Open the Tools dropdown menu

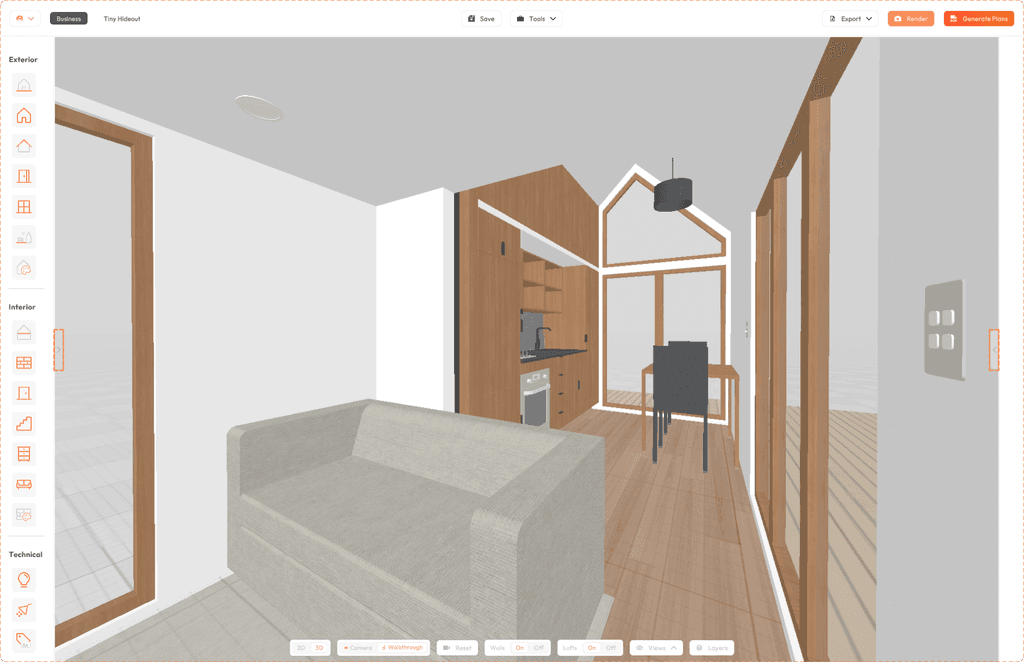pos(536,17)
